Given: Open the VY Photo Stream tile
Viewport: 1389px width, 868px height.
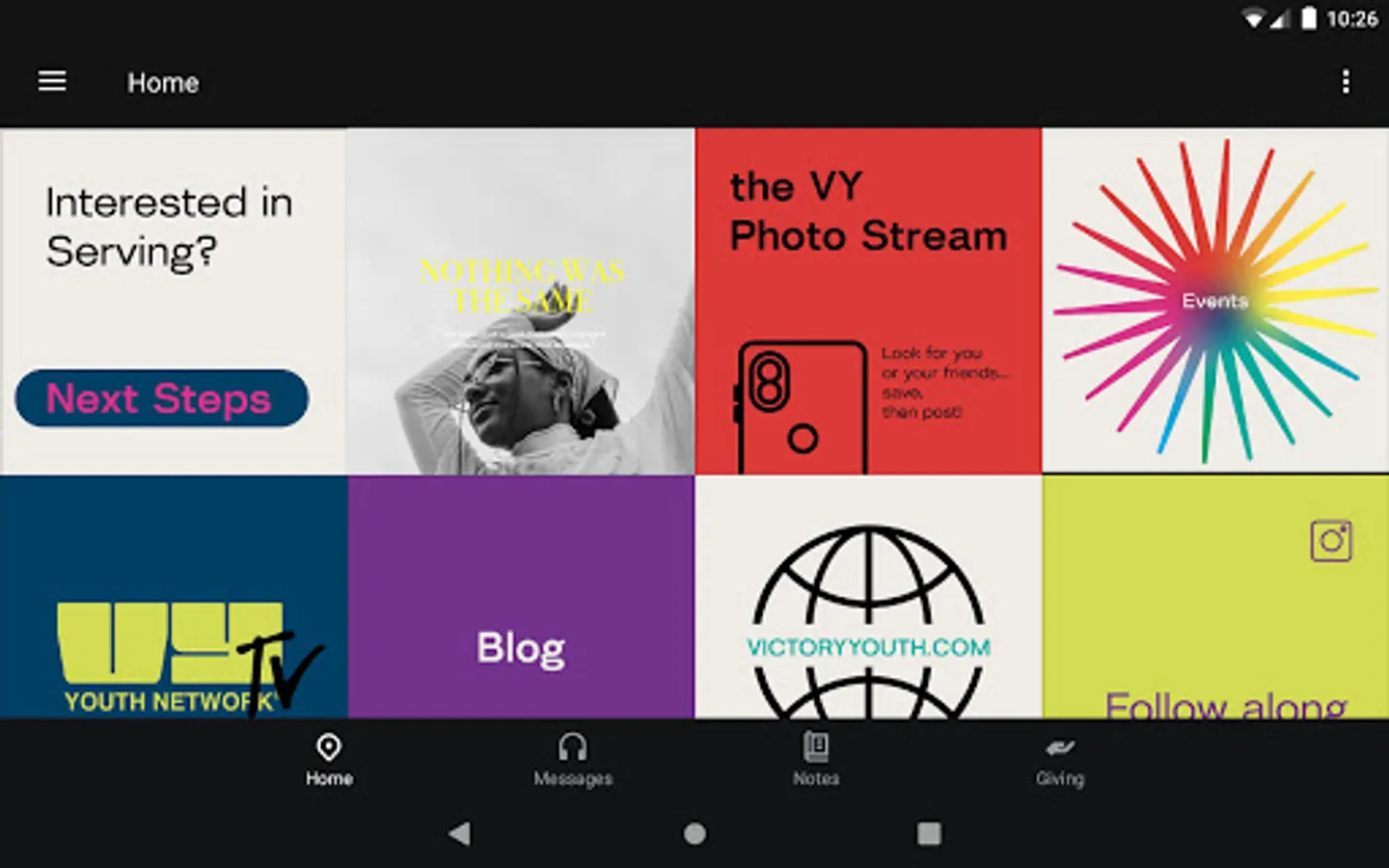Looking at the screenshot, I should [x=868, y=301].
